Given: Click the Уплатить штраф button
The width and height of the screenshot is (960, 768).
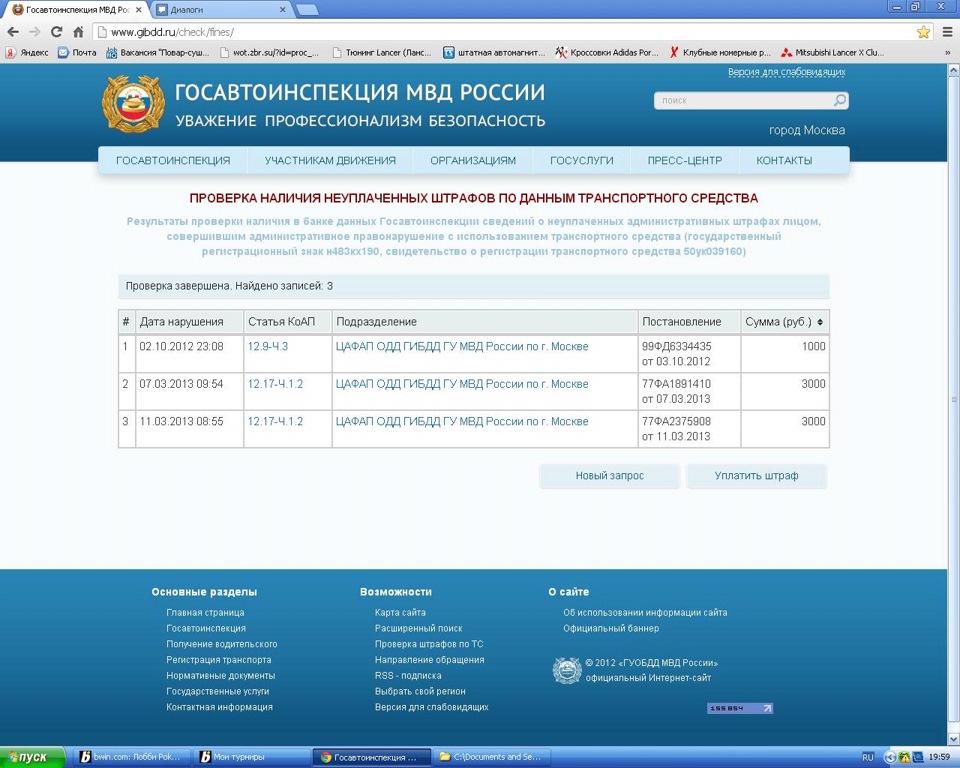Looking at the screenshot, I should point(756,476).
